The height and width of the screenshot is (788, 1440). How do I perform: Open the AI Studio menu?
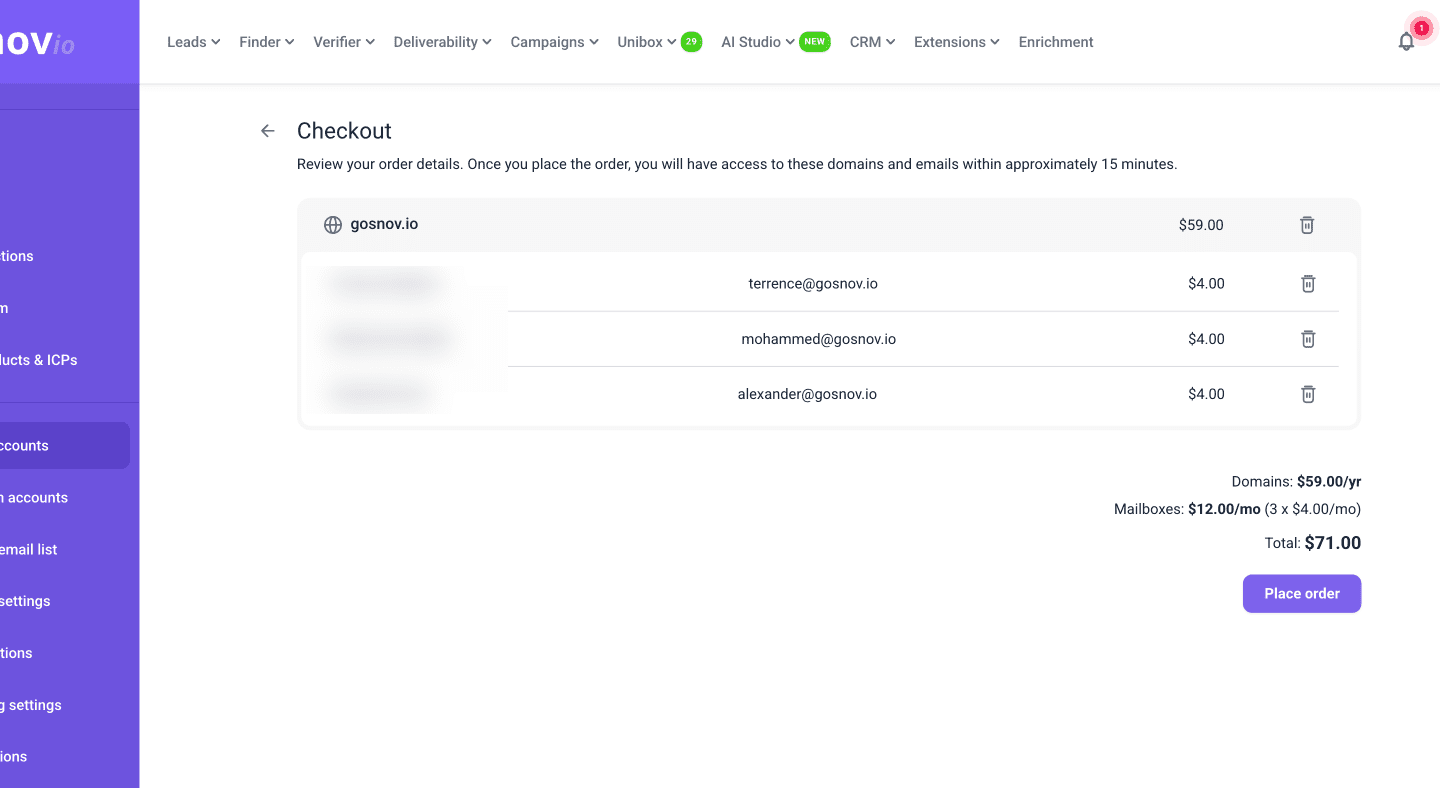[x=757, y=42]
